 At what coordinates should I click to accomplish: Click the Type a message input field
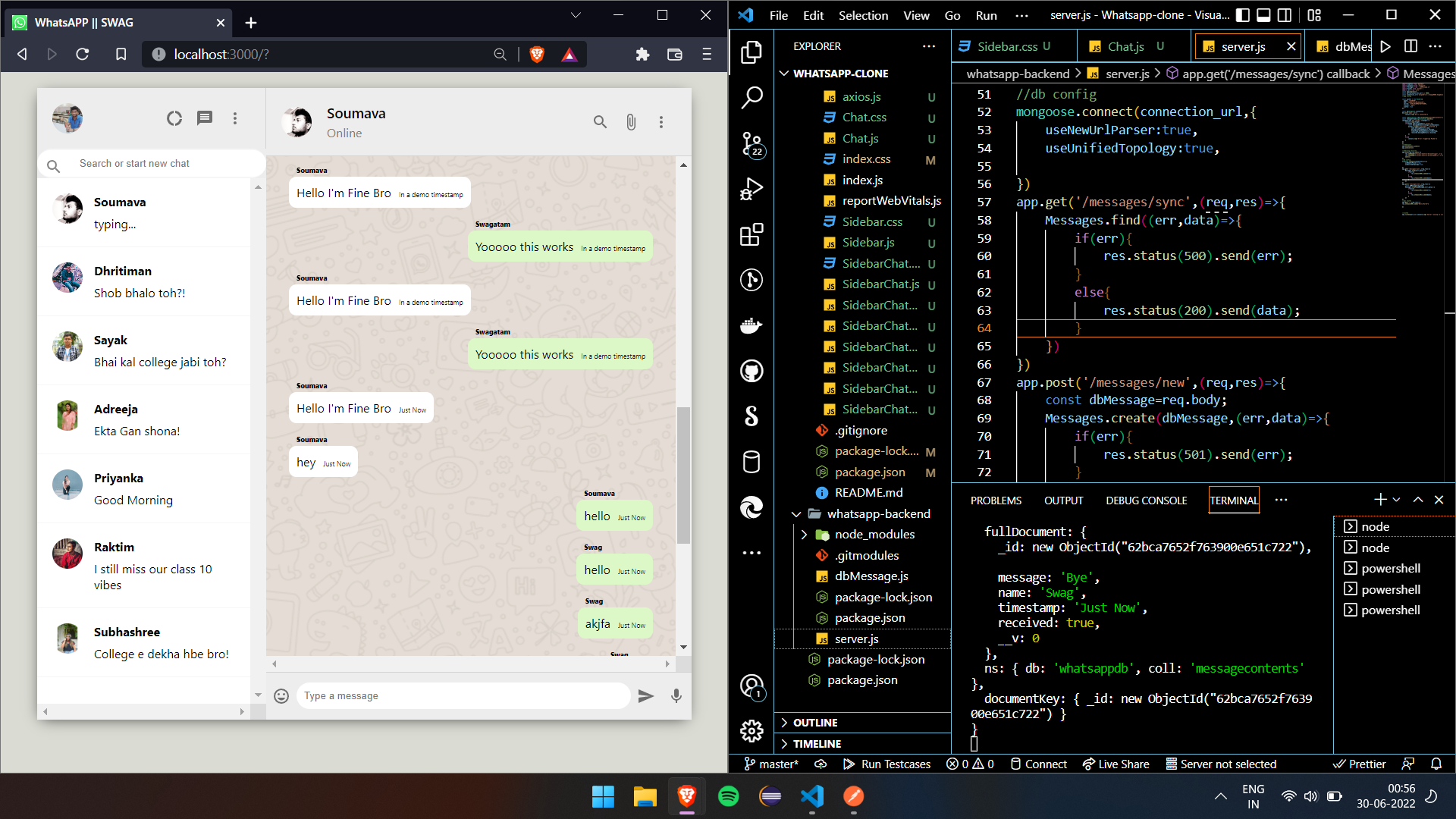pyautogui.click(x=463, y=695)
